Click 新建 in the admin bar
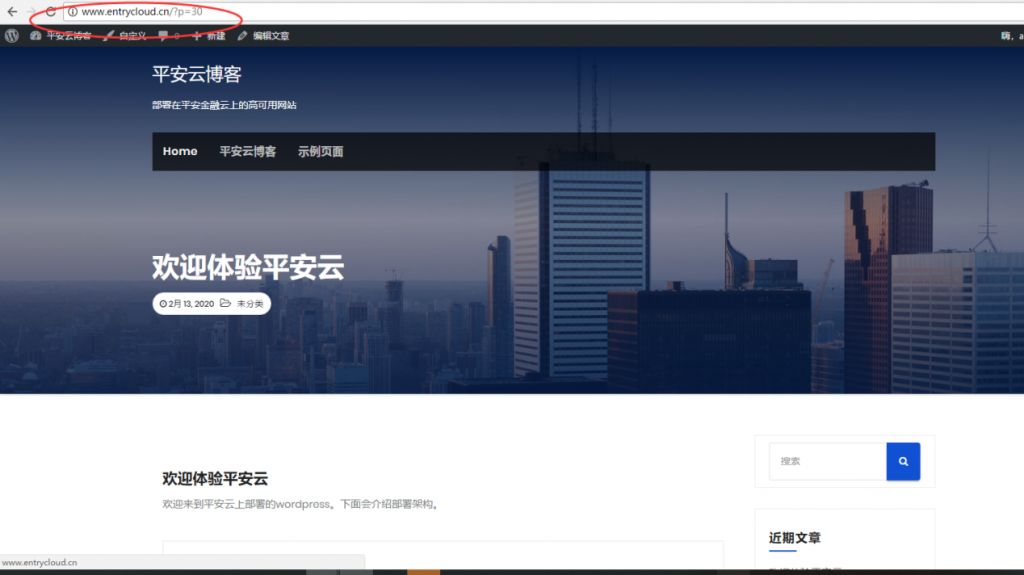The width and height of the screenshot is (1024, 575). [208, 36]
